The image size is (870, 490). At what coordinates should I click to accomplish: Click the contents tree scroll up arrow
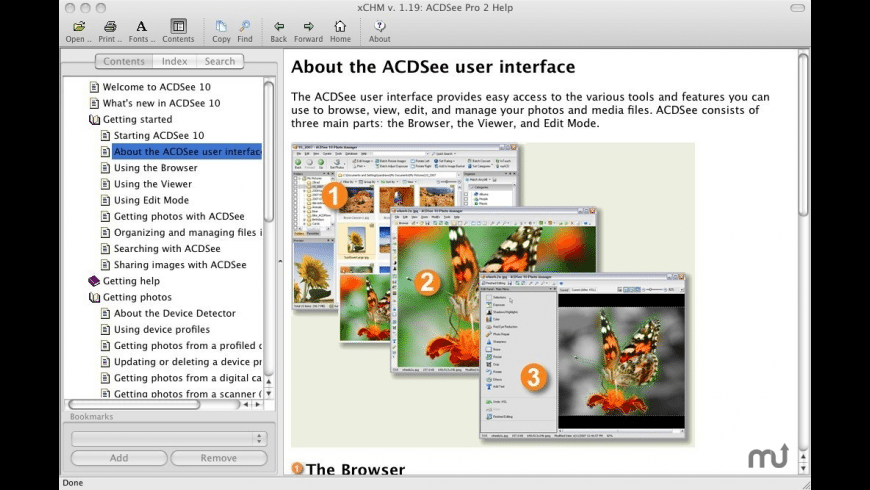pos(269,381)
